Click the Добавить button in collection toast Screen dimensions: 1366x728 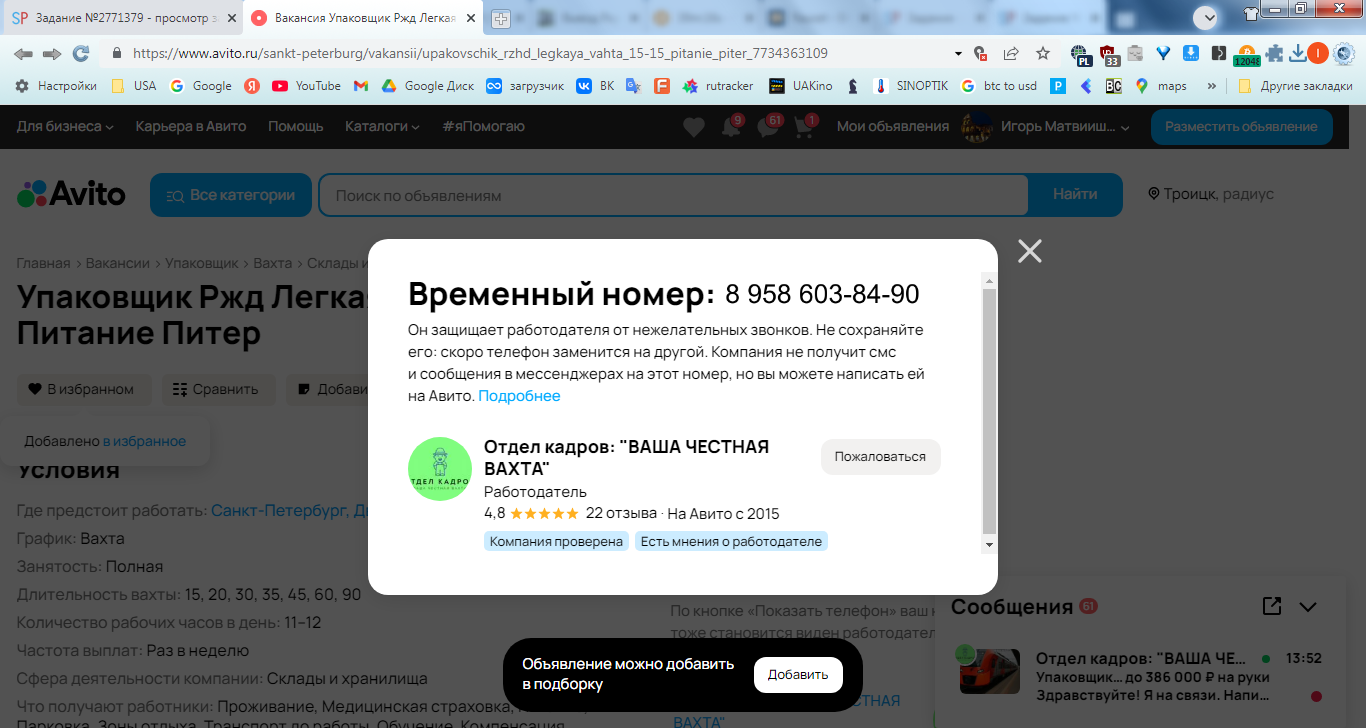798,675
